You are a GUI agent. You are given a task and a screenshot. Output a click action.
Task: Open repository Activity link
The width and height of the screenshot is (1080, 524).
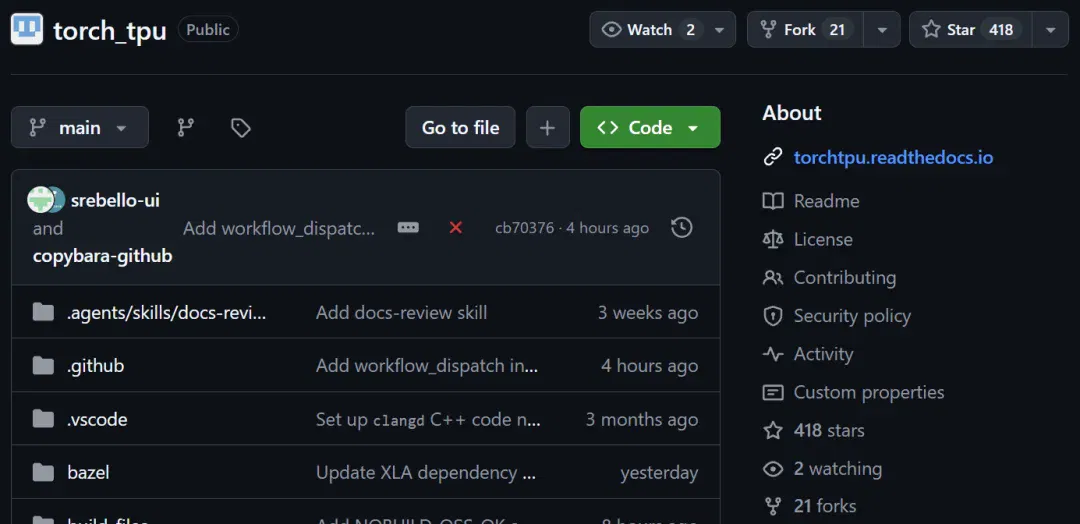(x=824, y=354)
